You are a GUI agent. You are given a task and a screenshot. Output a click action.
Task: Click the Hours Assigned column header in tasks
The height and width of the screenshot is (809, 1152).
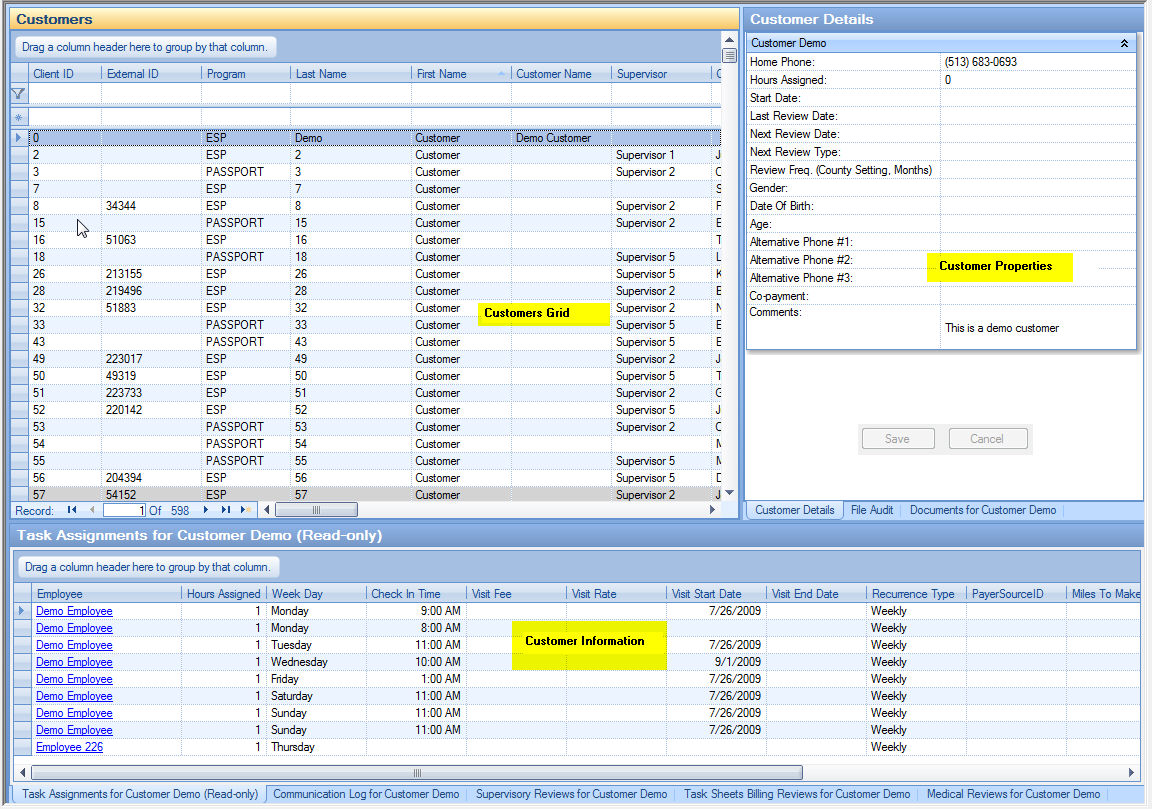click(223, 594)
